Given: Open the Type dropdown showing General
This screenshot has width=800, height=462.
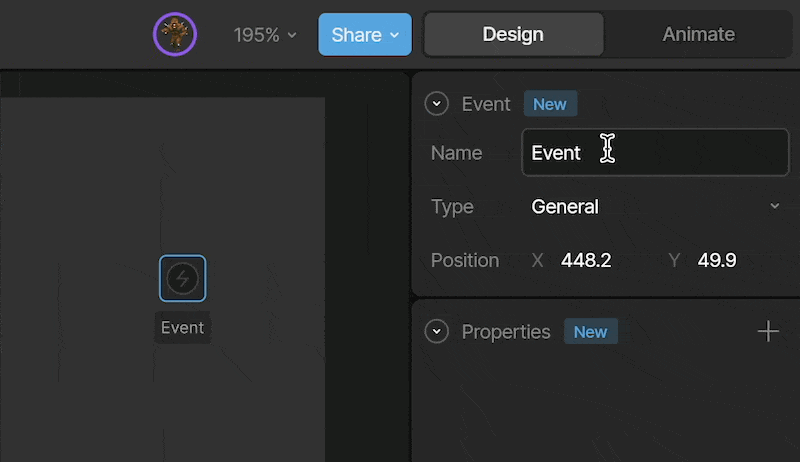Looking at the screenshot, I should pos(655,207).
